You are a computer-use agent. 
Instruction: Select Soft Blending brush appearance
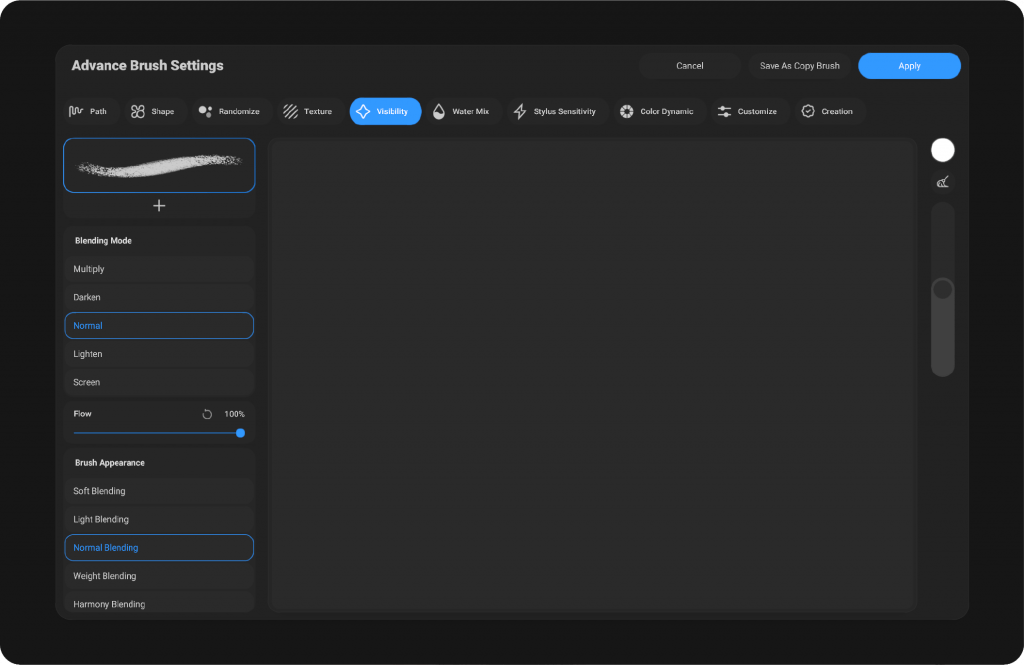[159, 491]
